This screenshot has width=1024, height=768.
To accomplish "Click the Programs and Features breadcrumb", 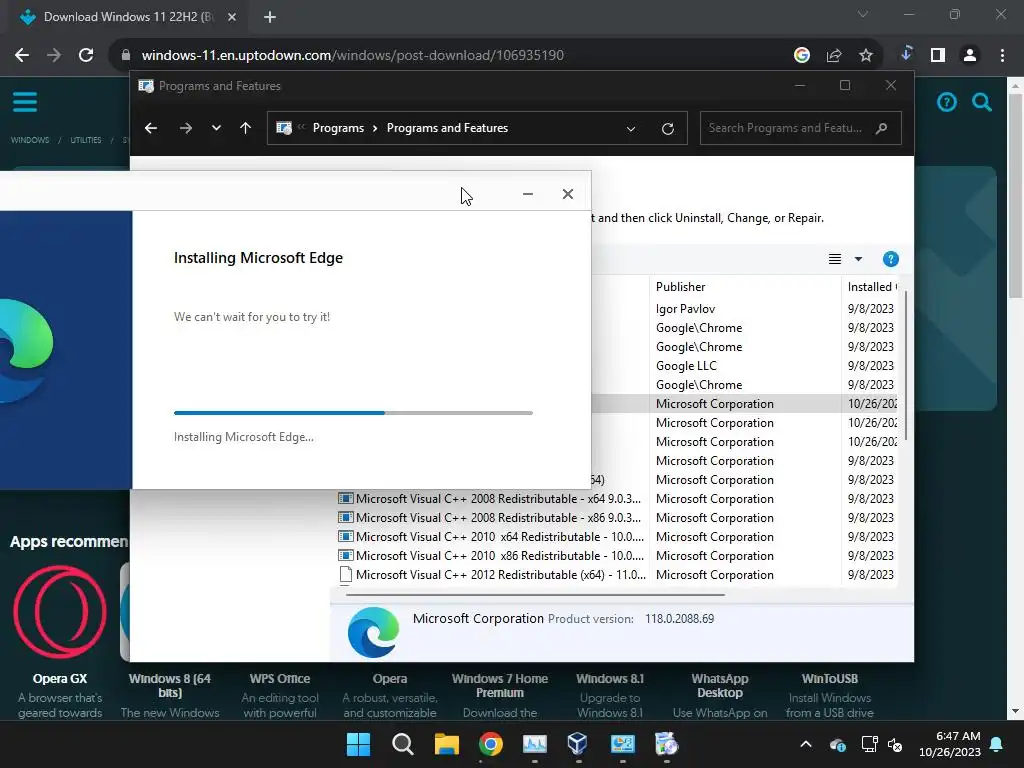I will click(x=447, y=128).
